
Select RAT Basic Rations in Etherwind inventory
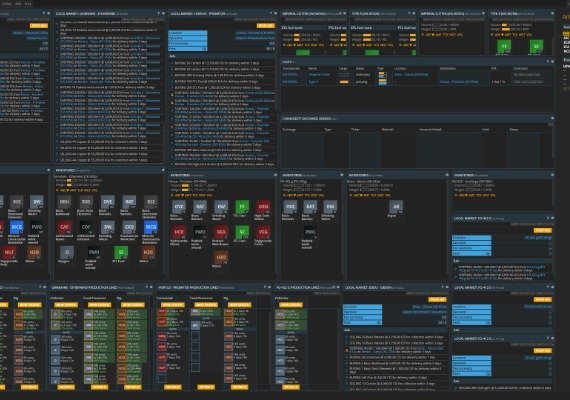coord(129,203)
